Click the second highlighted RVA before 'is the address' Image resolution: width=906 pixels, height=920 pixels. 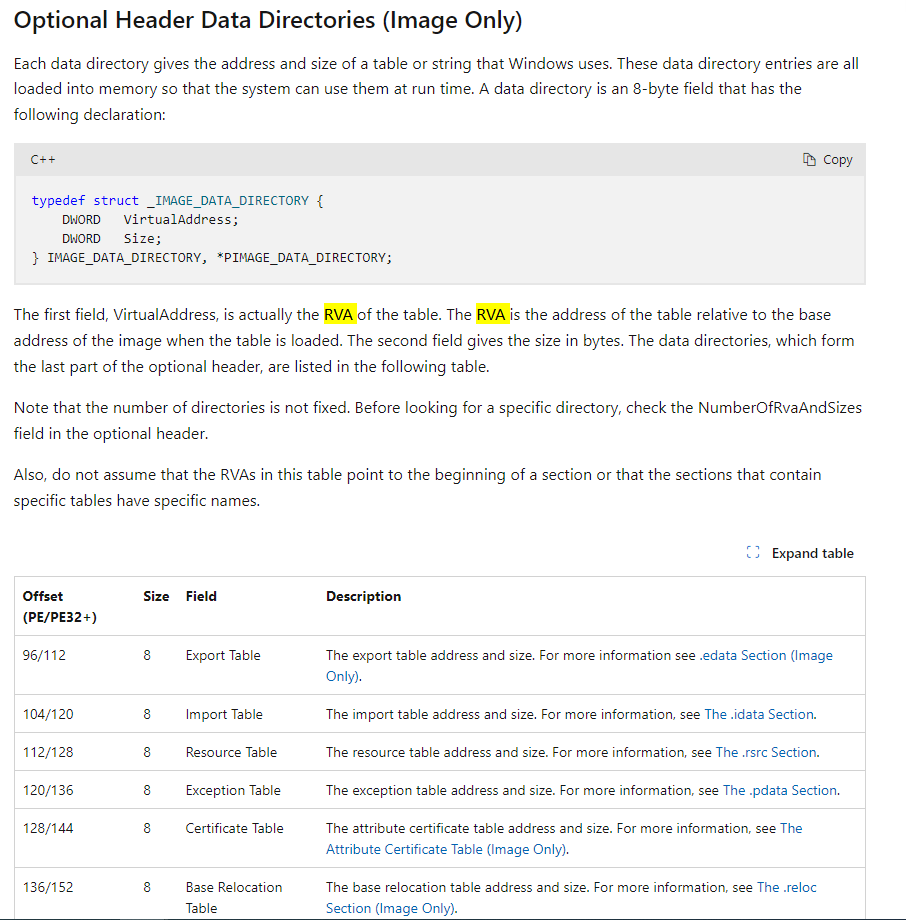[491, 314]
